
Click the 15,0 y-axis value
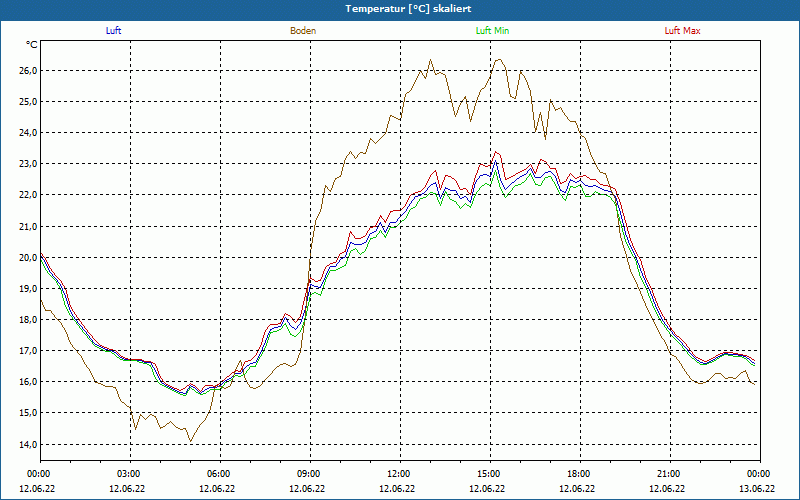pyautogui.click(x=29, y=413)
